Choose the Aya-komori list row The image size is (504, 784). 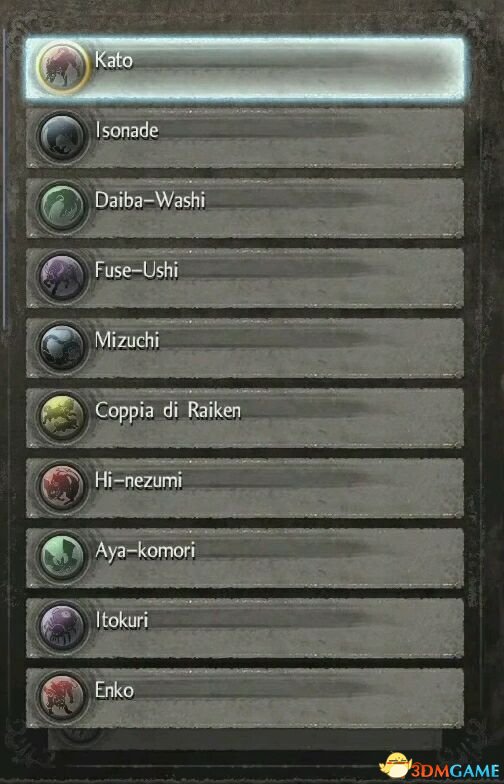(x=245, y=558)
